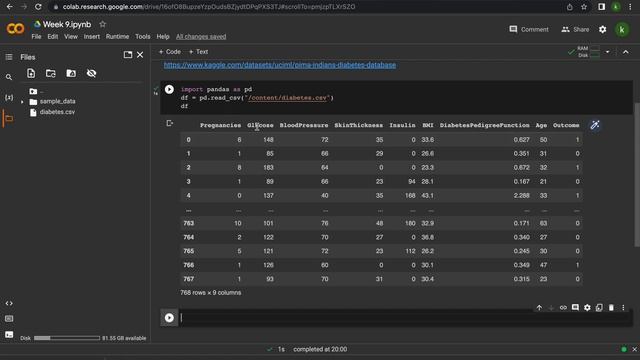Screen dimensions: 640x360
Task: Click browser back arrow
Action: [9, 7]
